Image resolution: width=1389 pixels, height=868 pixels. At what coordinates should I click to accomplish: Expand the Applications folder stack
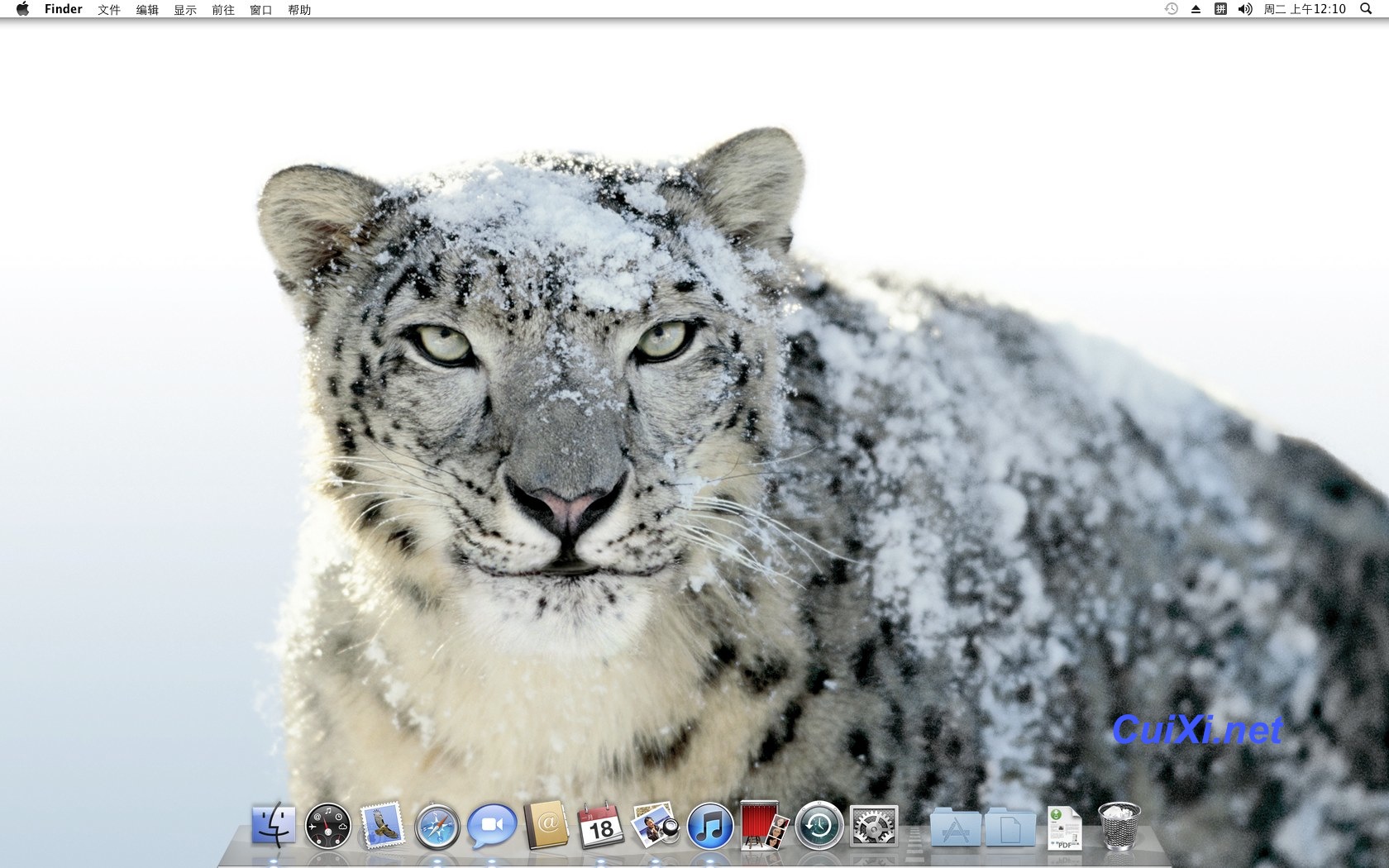tap(955, 827)
